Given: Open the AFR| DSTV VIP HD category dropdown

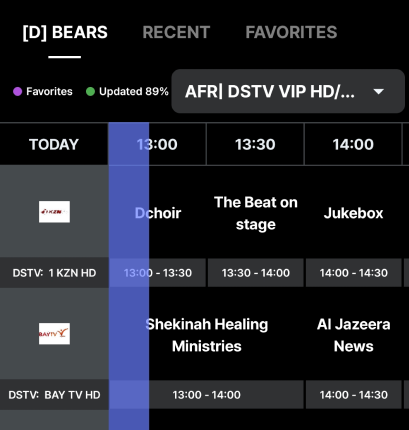Looking at the screenshot, I should [288, 91].
